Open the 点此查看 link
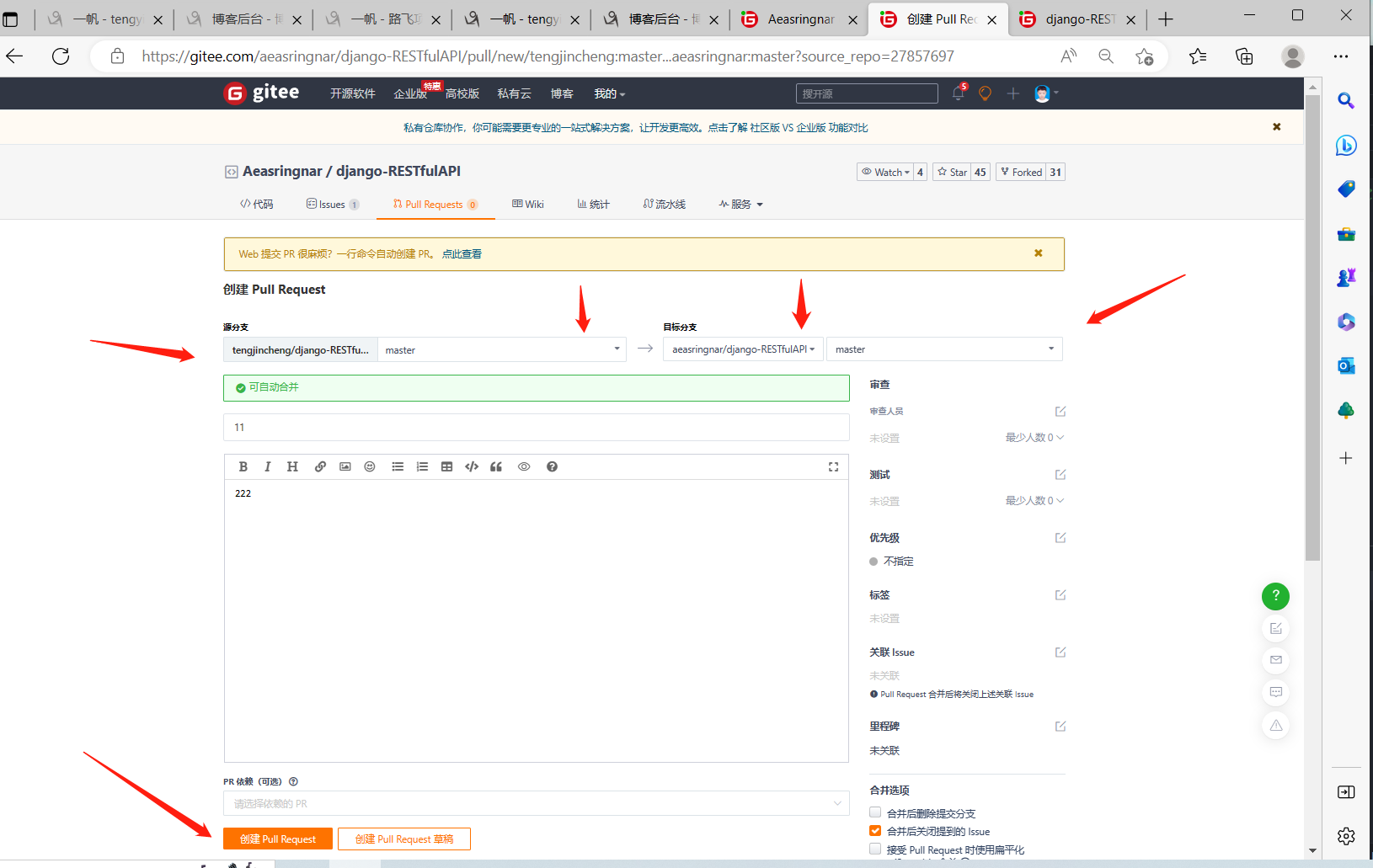The width and height of the screenshot is (1373, 868). (x=462, y=254)
